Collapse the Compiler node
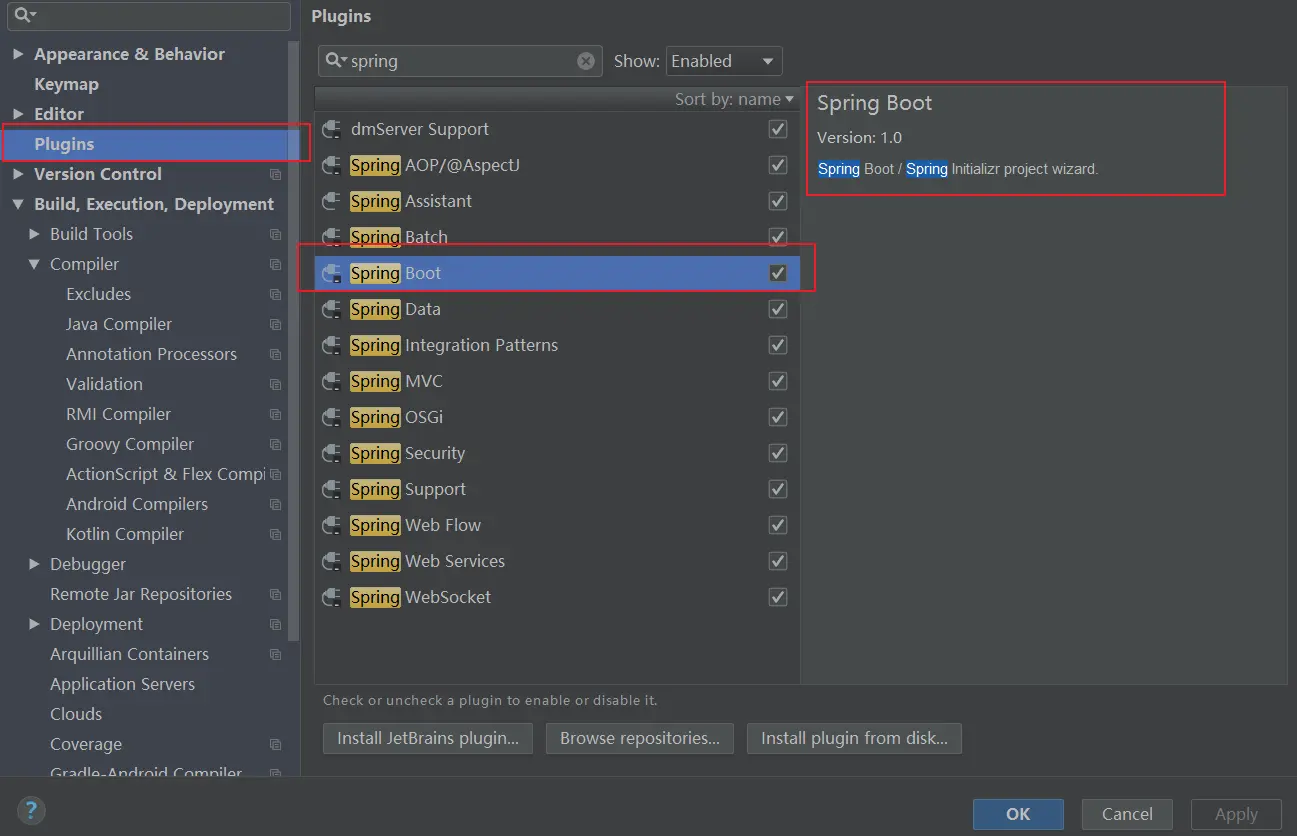 [x=34, y=264]
